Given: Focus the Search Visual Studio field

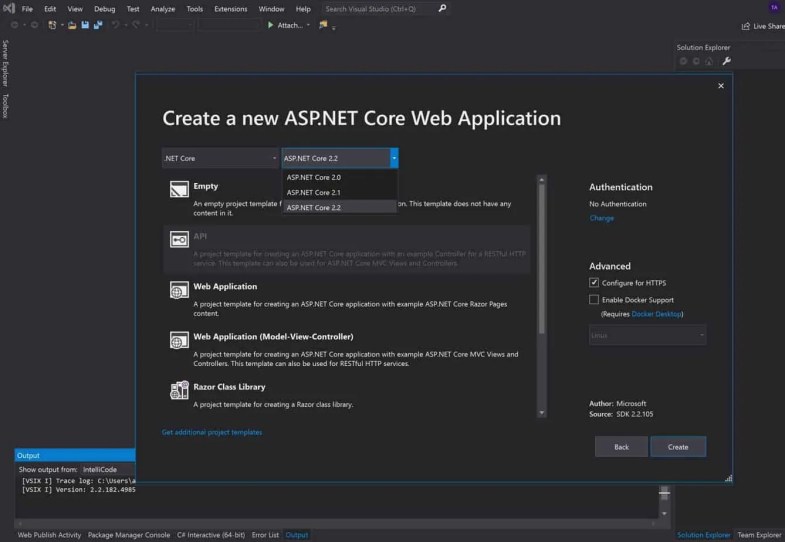Looking at the screenshot, I should click(x=378, y=9).
